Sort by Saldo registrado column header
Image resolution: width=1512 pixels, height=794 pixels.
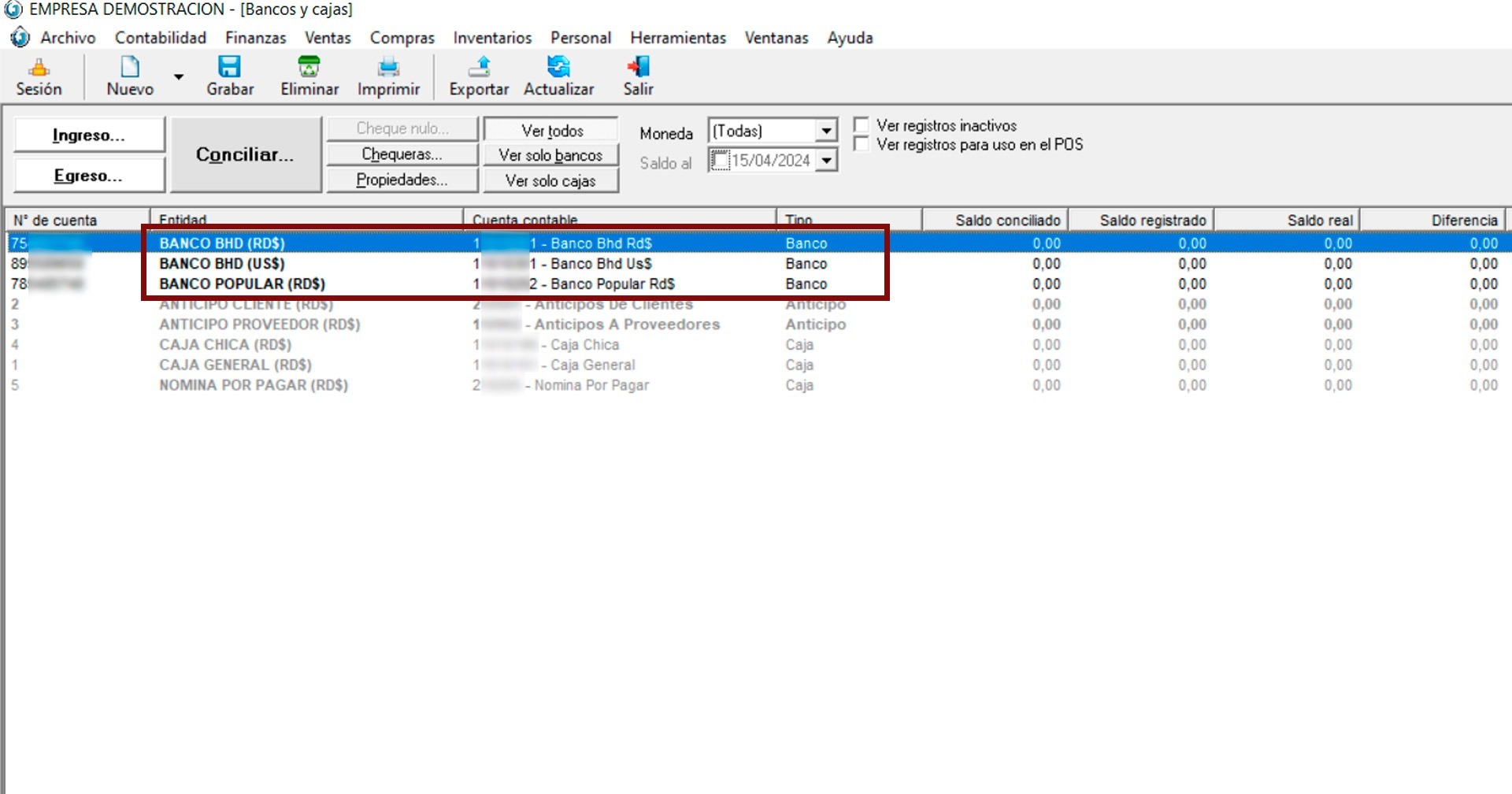coord(1152,221)
